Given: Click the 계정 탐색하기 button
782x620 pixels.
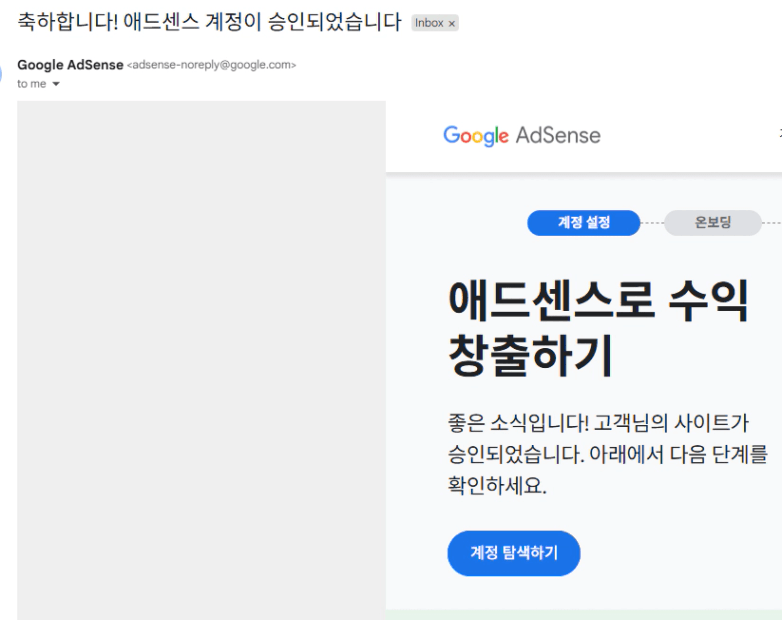Looking at the screenshot, I should coord(514,553).
